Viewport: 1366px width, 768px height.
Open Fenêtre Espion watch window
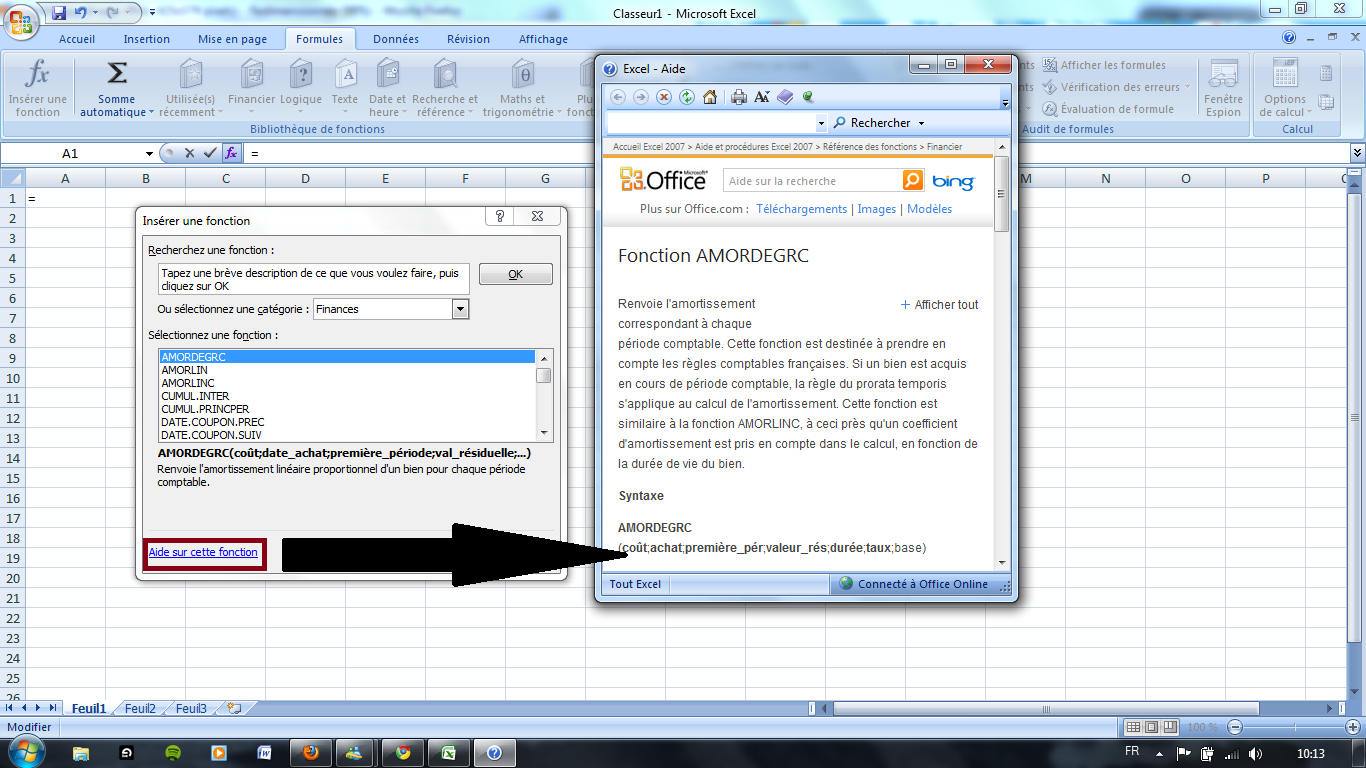click(1222, 88)
